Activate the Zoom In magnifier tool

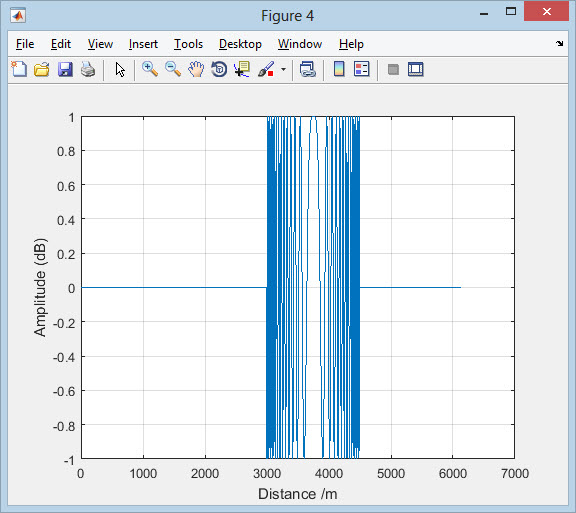click(x=150, y=69)
